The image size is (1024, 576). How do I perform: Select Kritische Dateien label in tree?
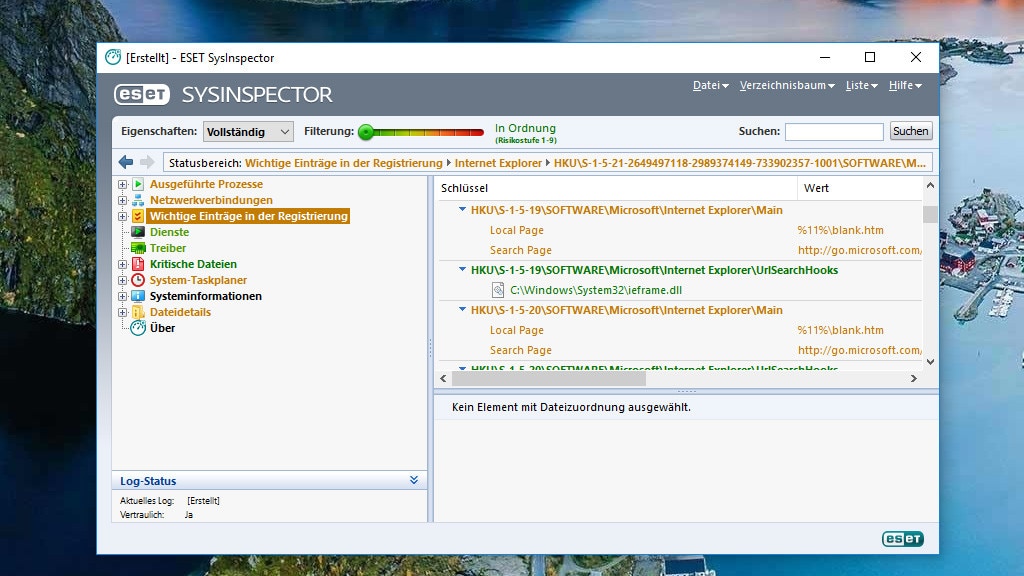(x=193, y=264)
